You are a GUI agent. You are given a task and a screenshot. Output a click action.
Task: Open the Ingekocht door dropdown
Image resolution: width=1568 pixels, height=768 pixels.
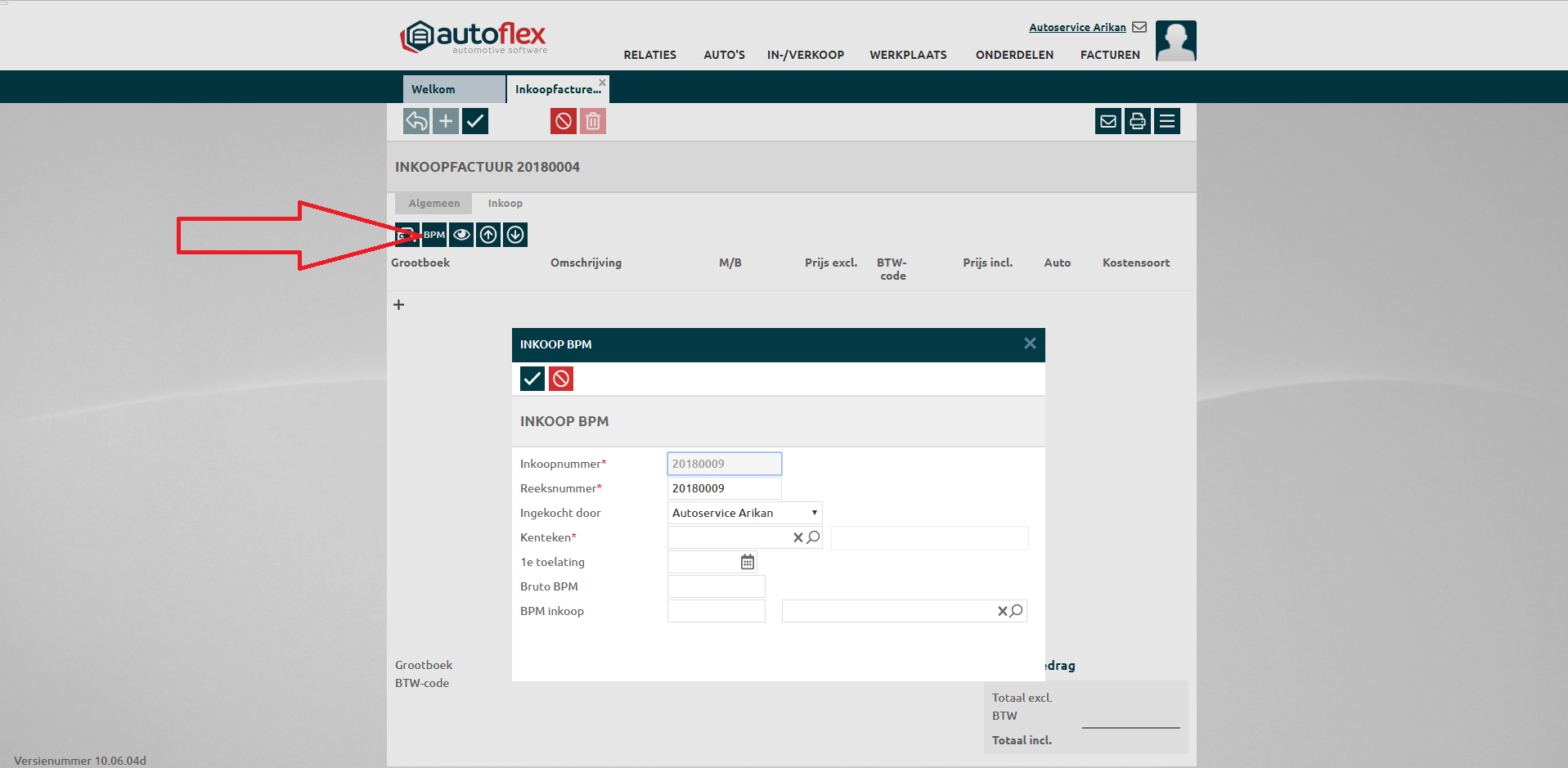(744, 513)
